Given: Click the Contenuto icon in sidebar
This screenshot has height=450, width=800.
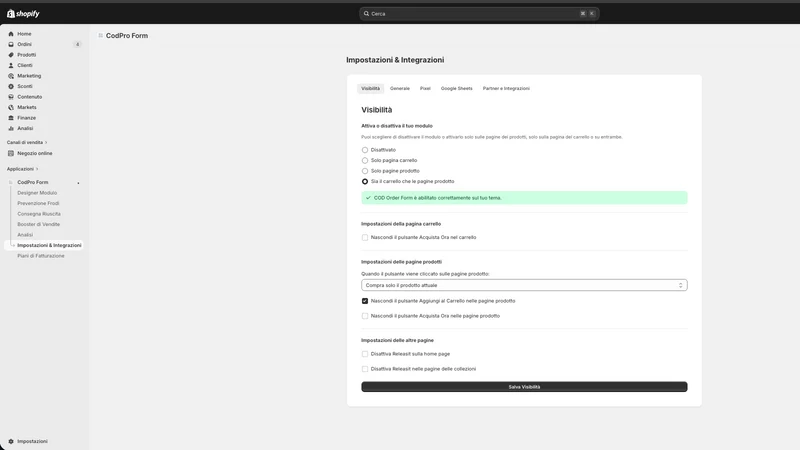Looking at the screenshot, I should point(11,97).
